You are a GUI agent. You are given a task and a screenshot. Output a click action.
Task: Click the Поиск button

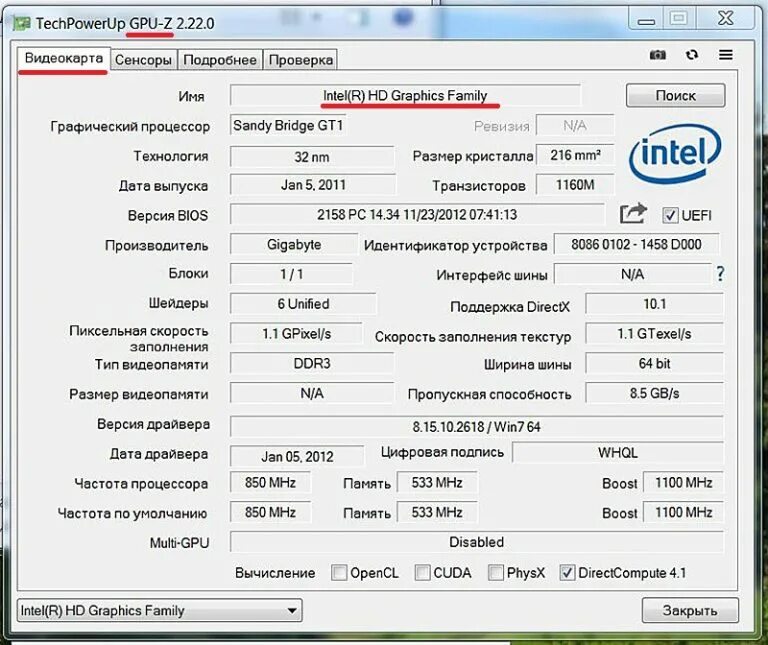coord(675,95)
